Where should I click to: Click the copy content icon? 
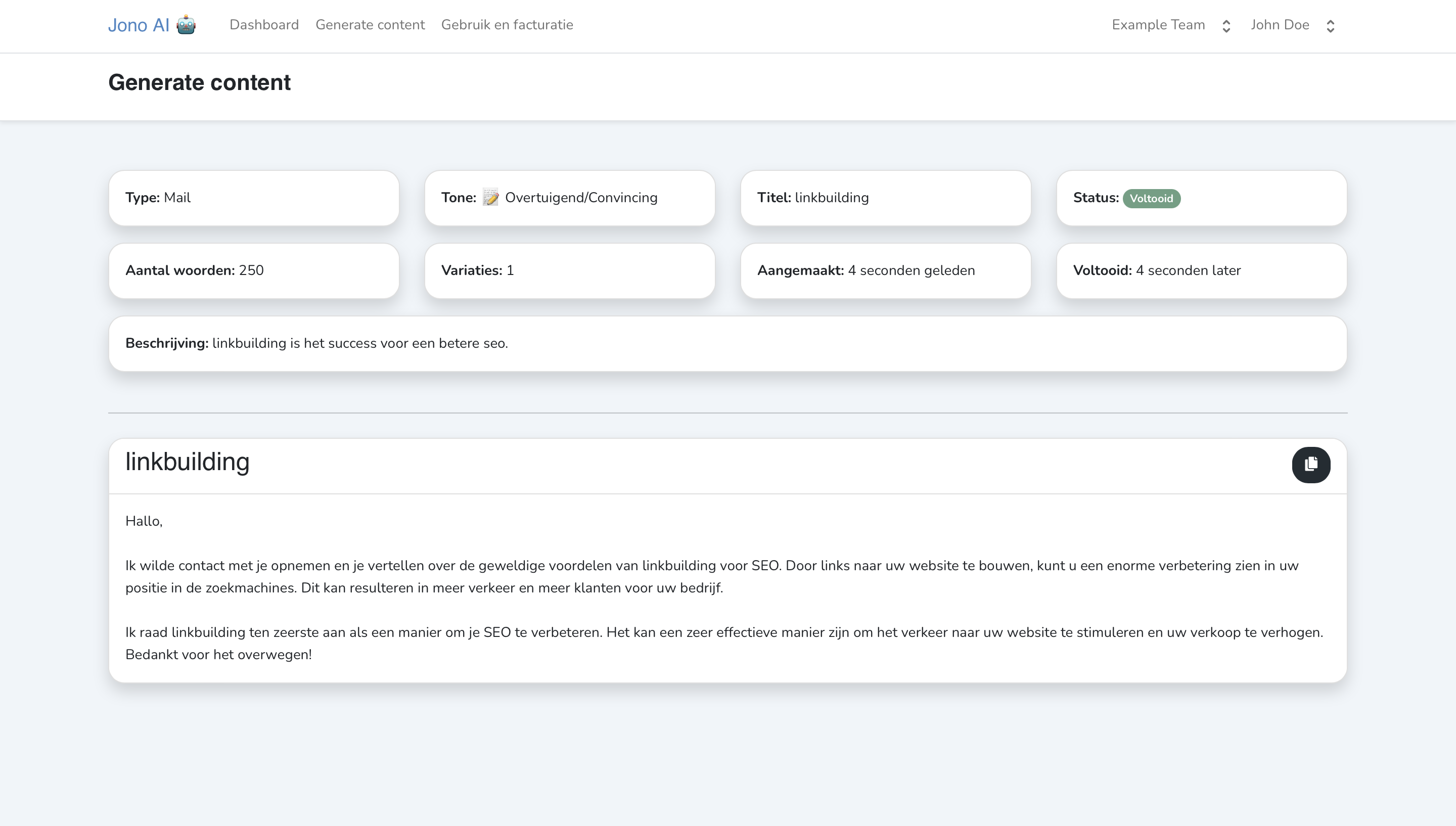1311,465
